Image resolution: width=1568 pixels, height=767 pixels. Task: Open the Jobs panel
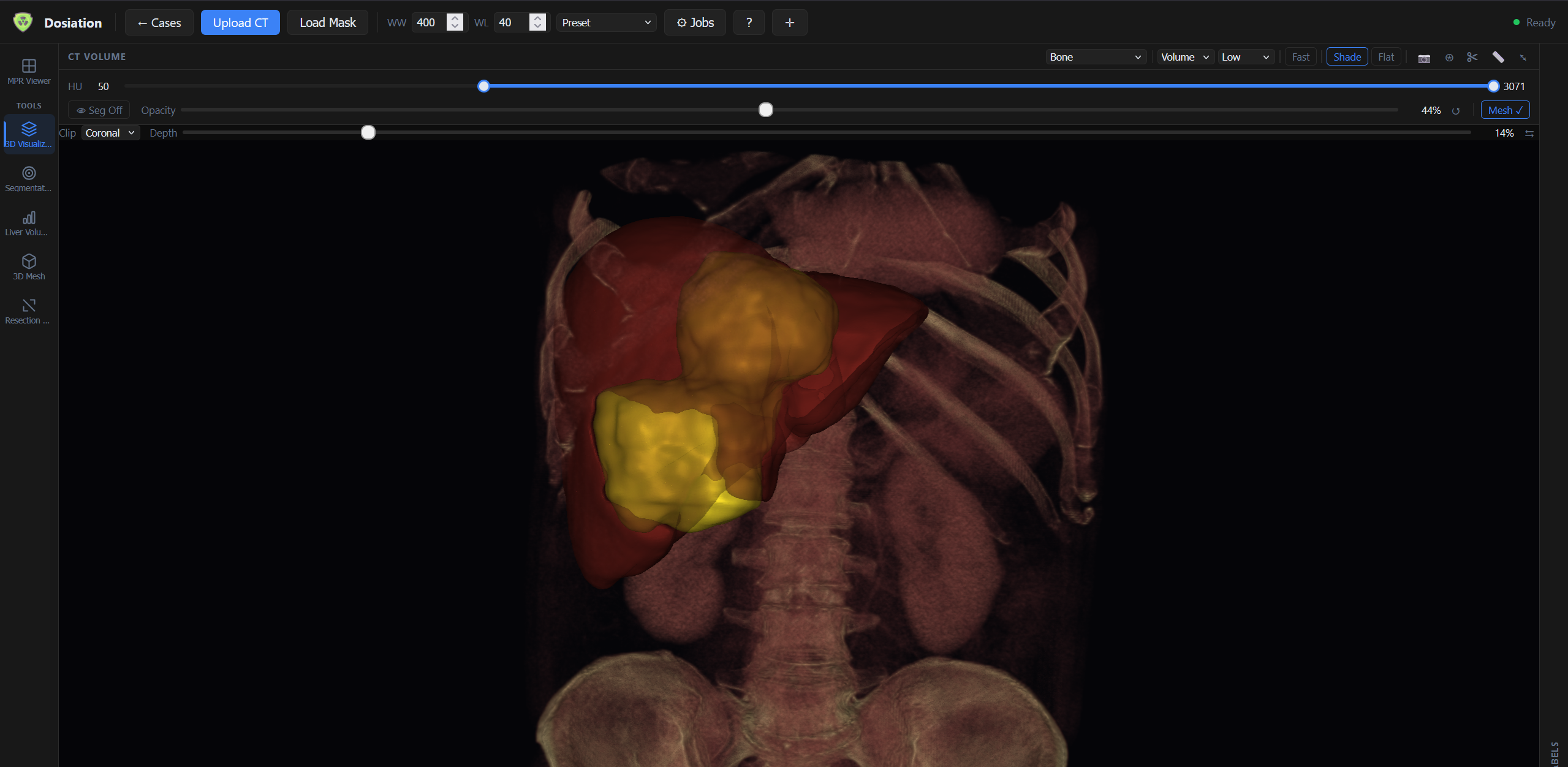coord(695,23)
